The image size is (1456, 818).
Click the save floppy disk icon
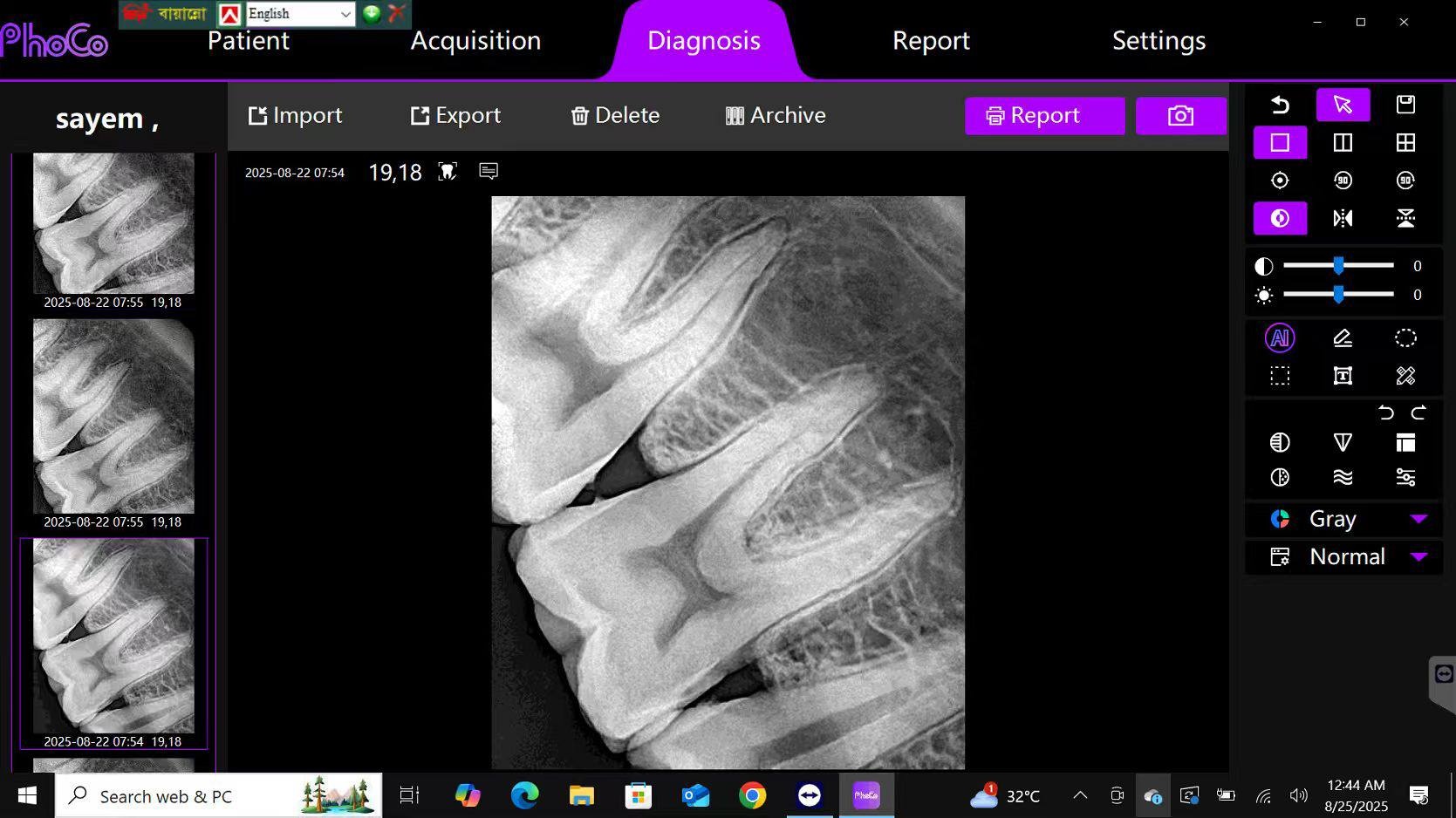pos(1405,105)
